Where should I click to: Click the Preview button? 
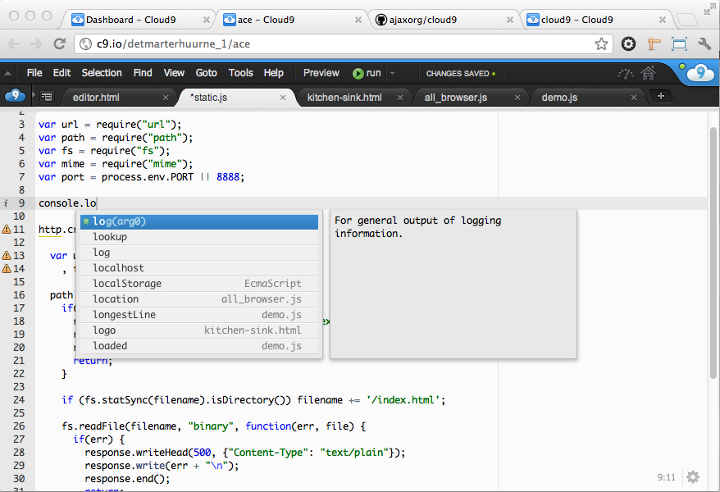click(321, 73)
